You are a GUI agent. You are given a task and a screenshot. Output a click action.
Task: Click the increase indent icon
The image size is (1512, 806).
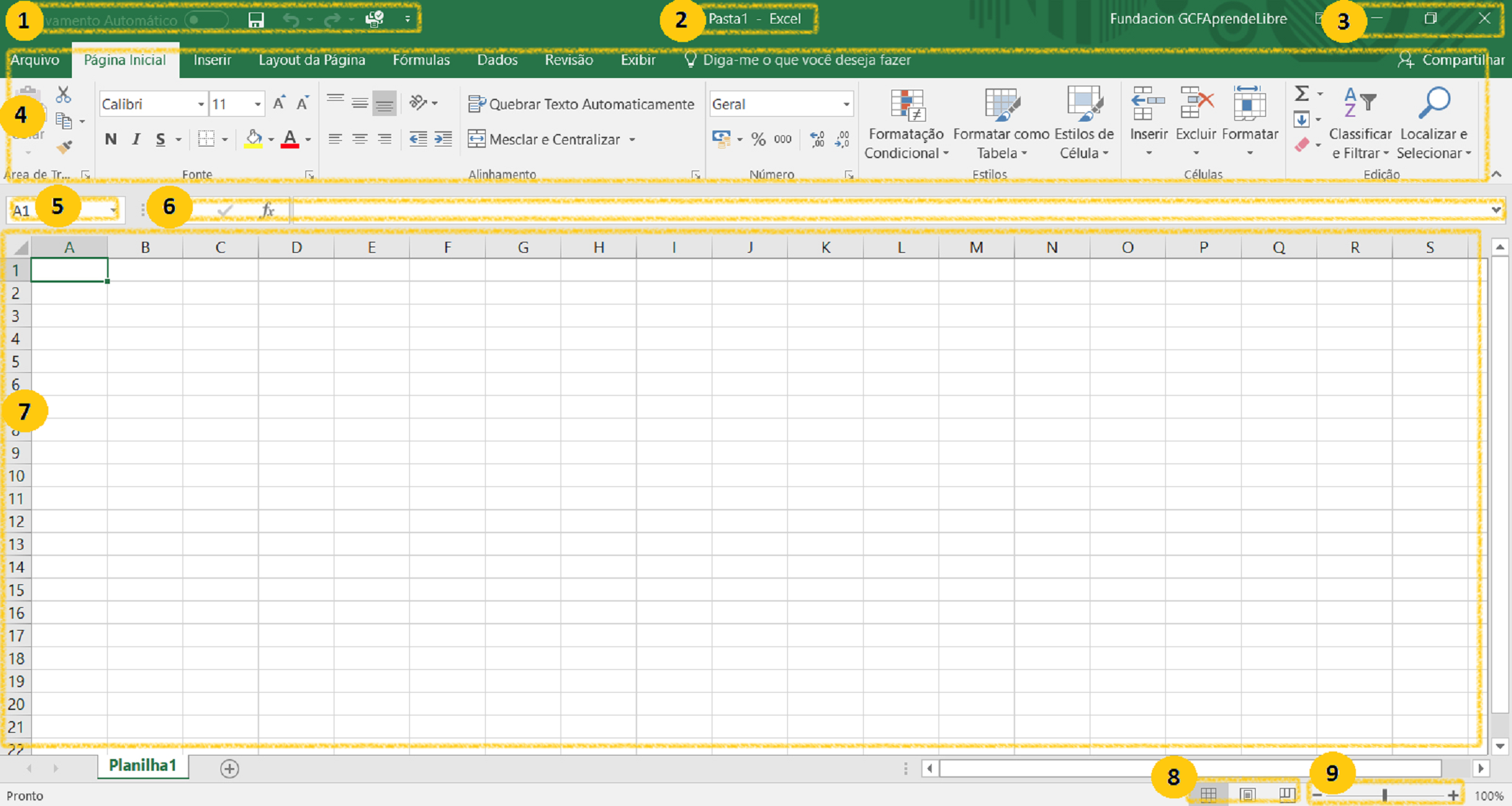point(443,140)
